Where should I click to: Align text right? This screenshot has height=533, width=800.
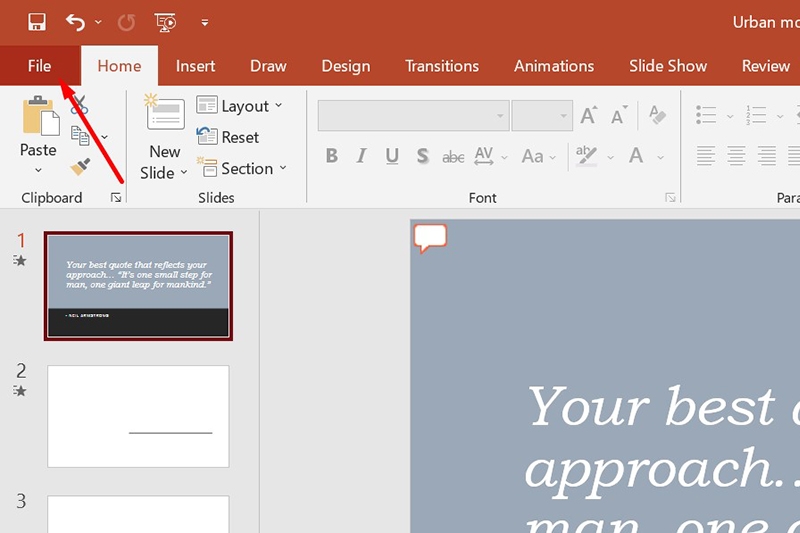click(767, 156)
